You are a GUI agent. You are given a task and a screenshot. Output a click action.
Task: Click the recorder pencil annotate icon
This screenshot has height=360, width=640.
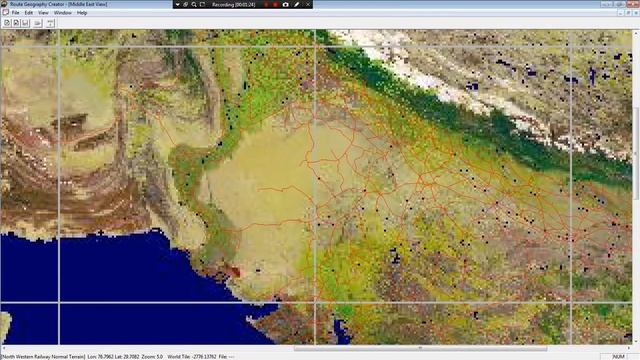tap(297, 4)
